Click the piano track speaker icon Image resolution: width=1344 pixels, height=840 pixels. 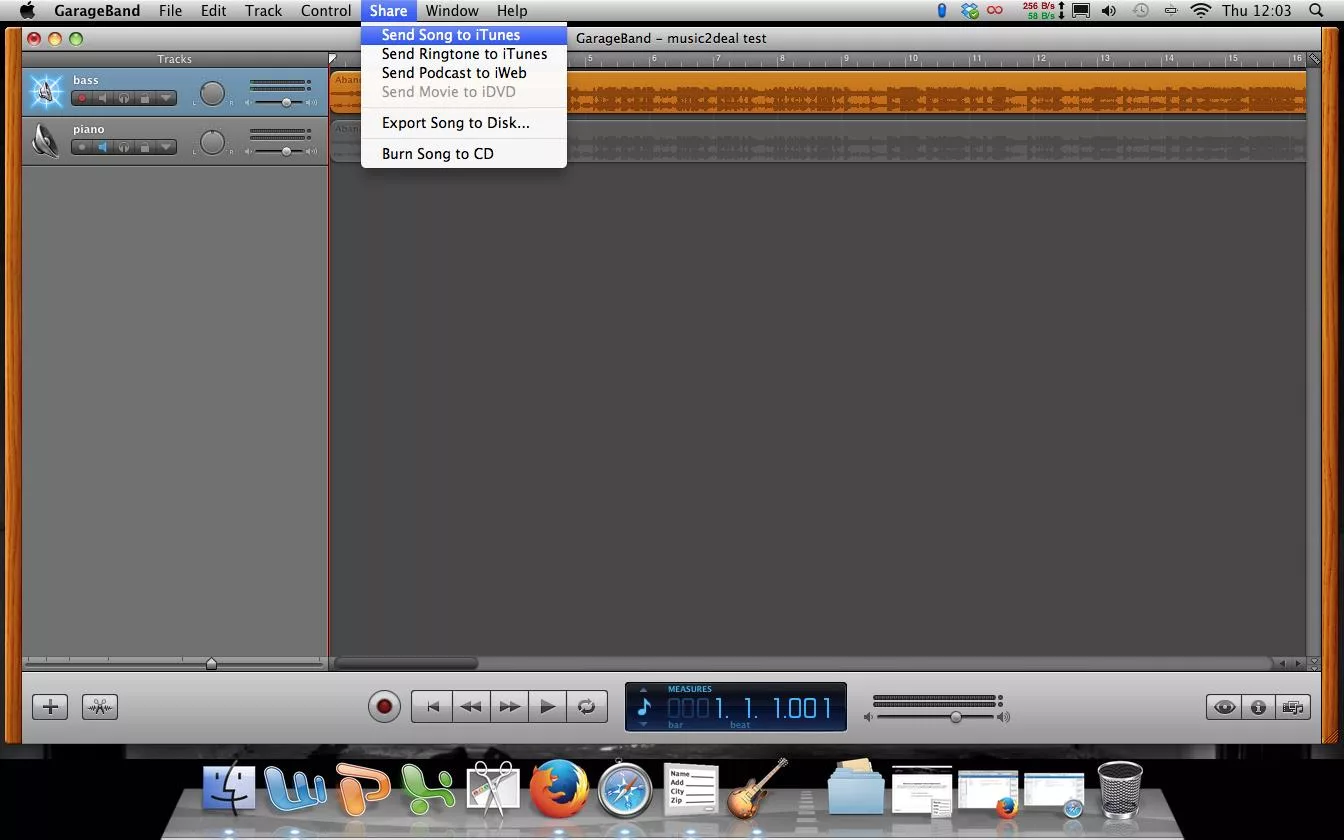pos(102,147)
